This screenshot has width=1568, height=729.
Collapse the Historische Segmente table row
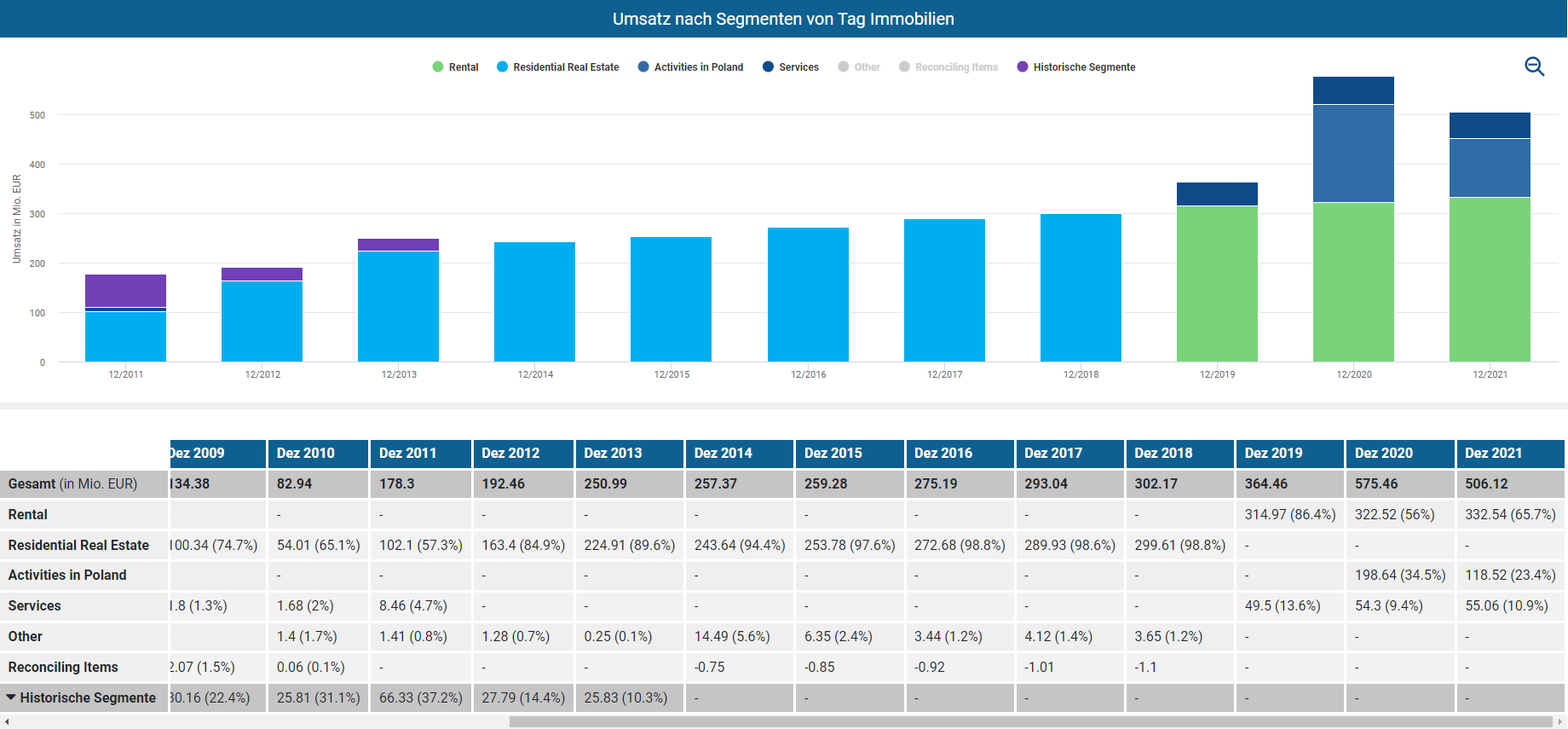click(x=11, y=697)
